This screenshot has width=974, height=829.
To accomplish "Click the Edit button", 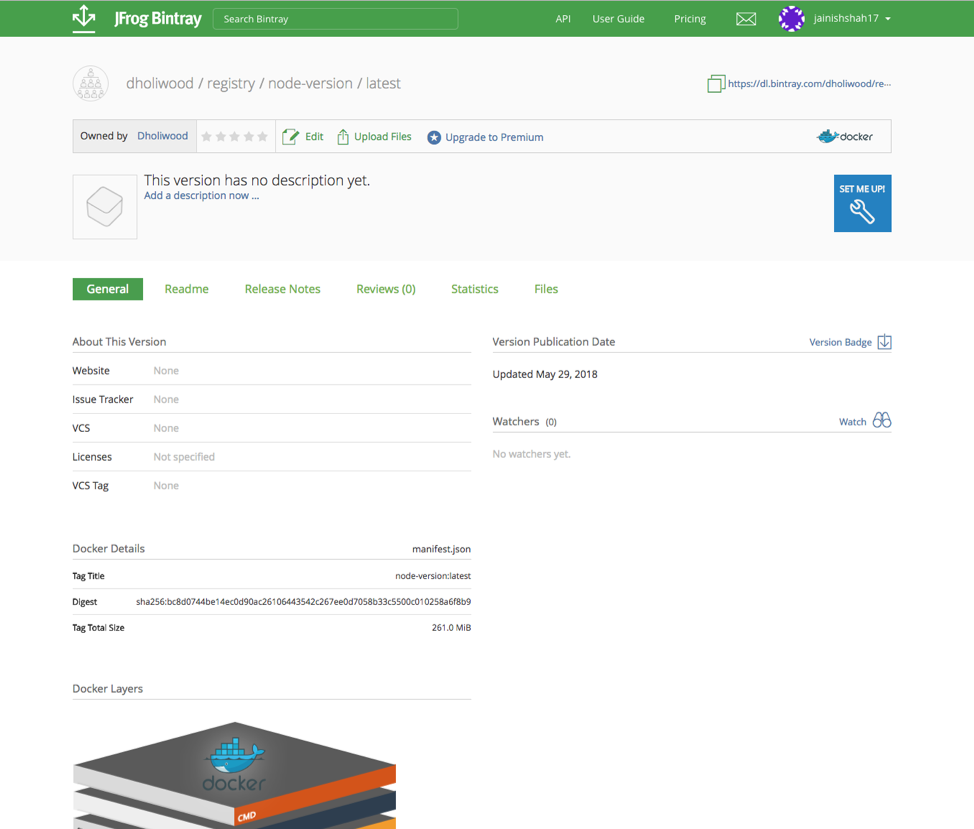I will click(303, 137).
